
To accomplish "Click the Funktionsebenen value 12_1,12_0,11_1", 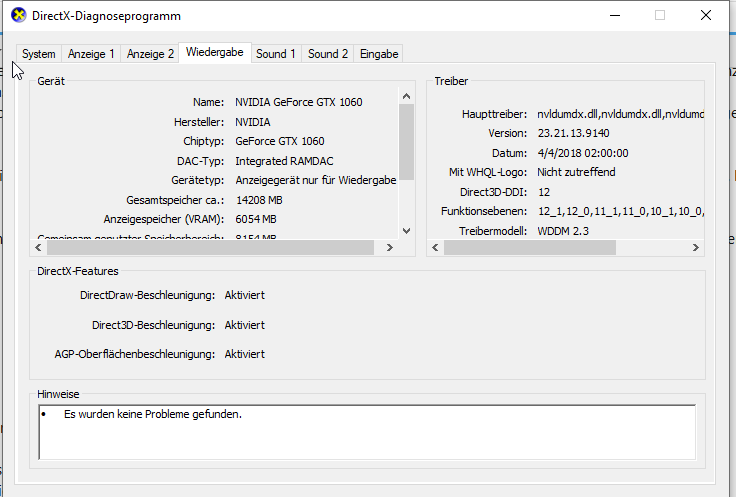I will coord(621,211).
